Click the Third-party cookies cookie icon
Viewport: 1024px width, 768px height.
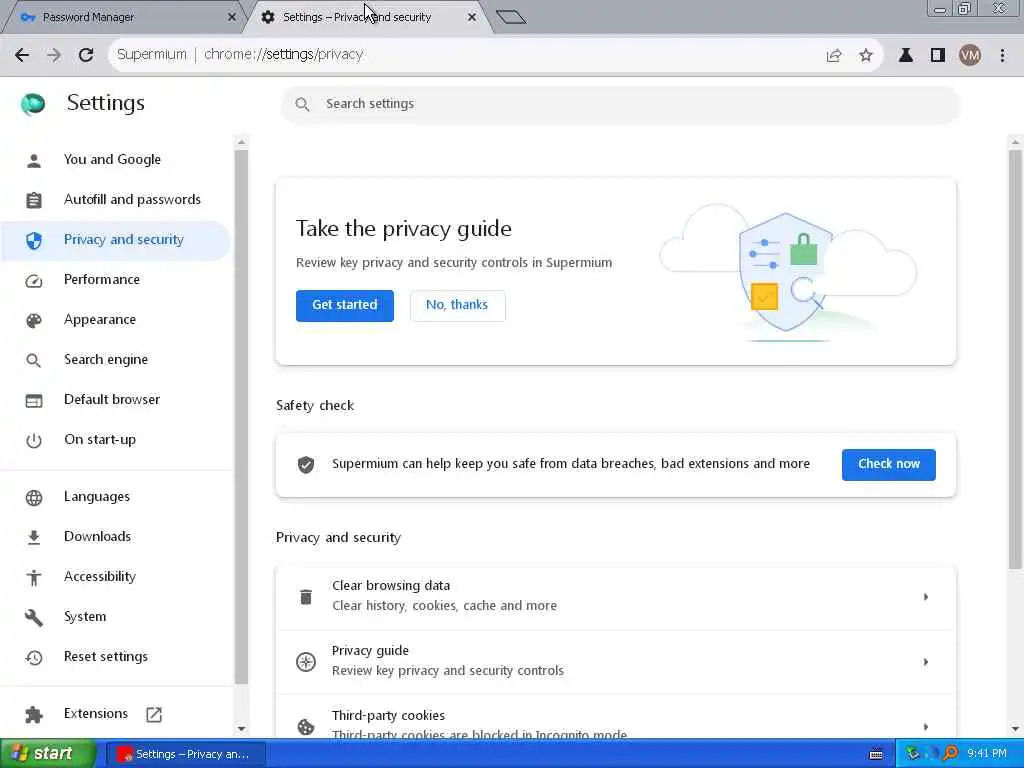[x=306, y=726]
